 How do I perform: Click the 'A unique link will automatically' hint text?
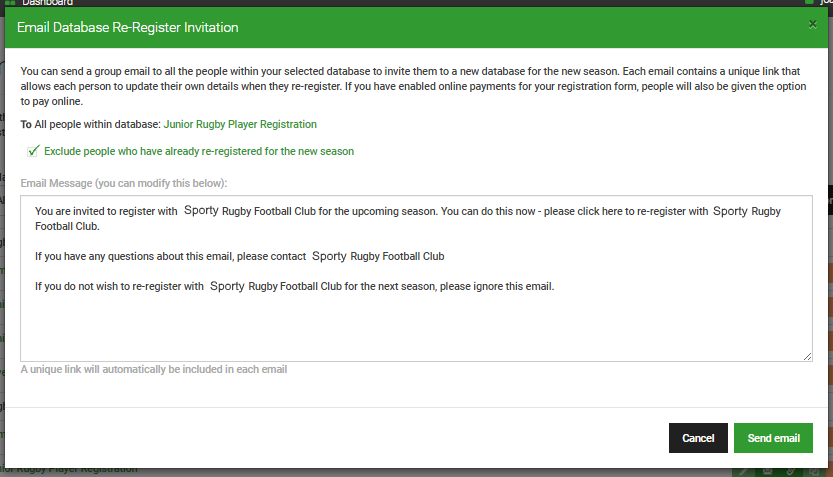click(154, 369)
